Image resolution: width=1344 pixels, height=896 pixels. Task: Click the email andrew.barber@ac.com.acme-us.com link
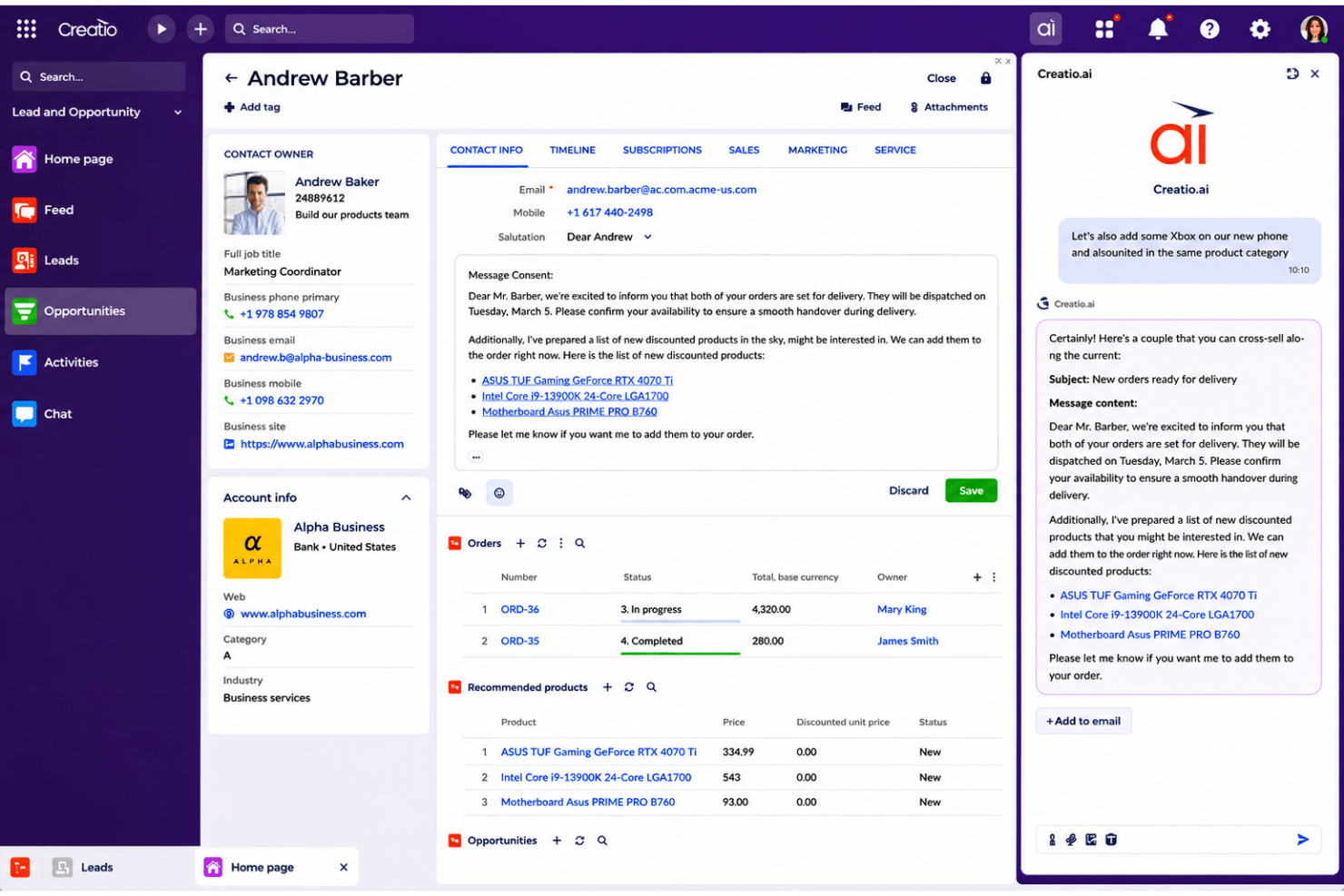pos(661,190)
